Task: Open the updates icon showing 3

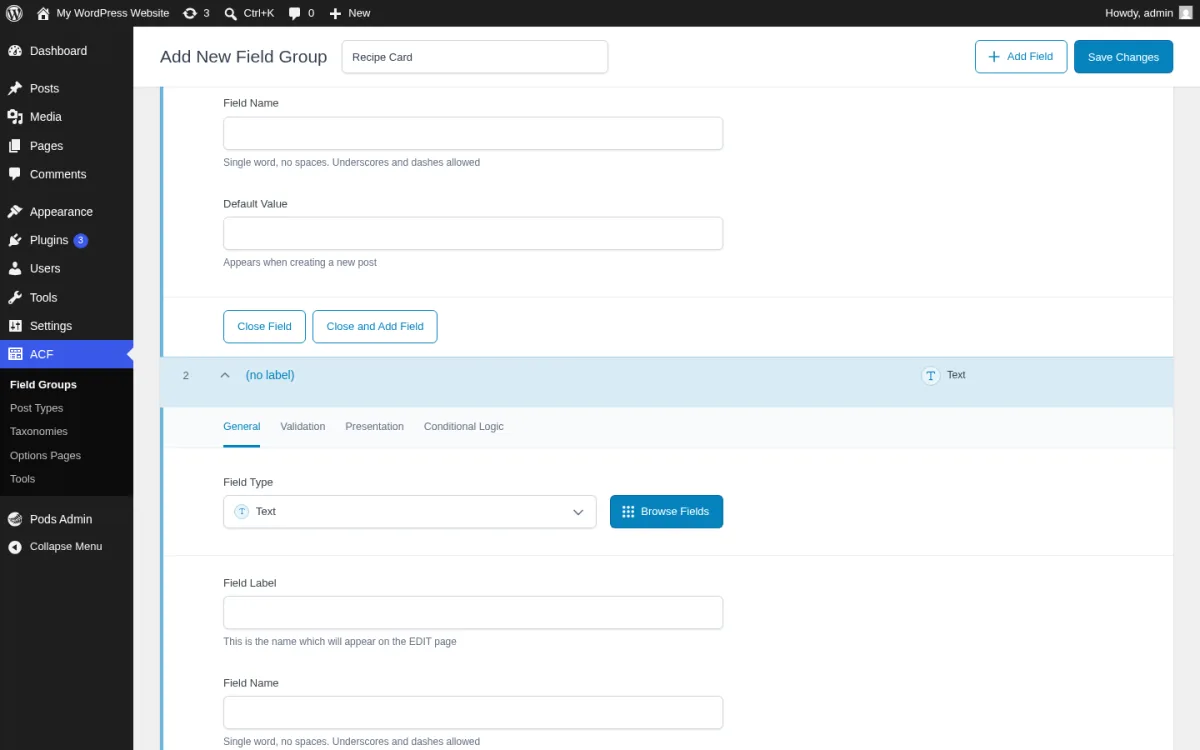Action: click(x=196, y=13)
